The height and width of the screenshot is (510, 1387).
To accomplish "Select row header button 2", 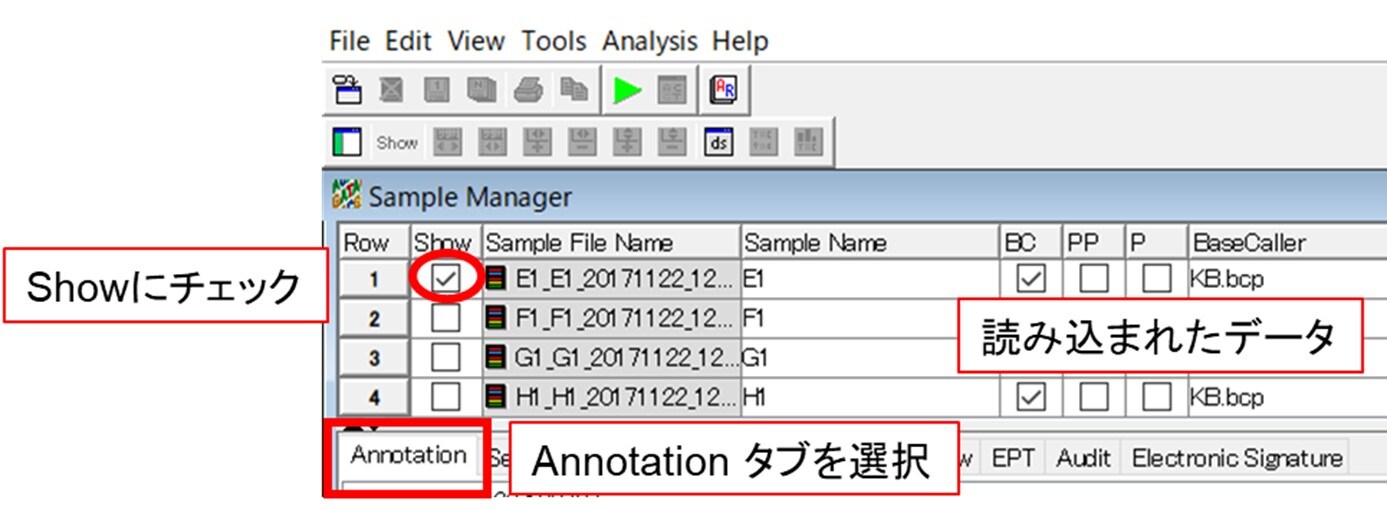I will coord(374,319).
